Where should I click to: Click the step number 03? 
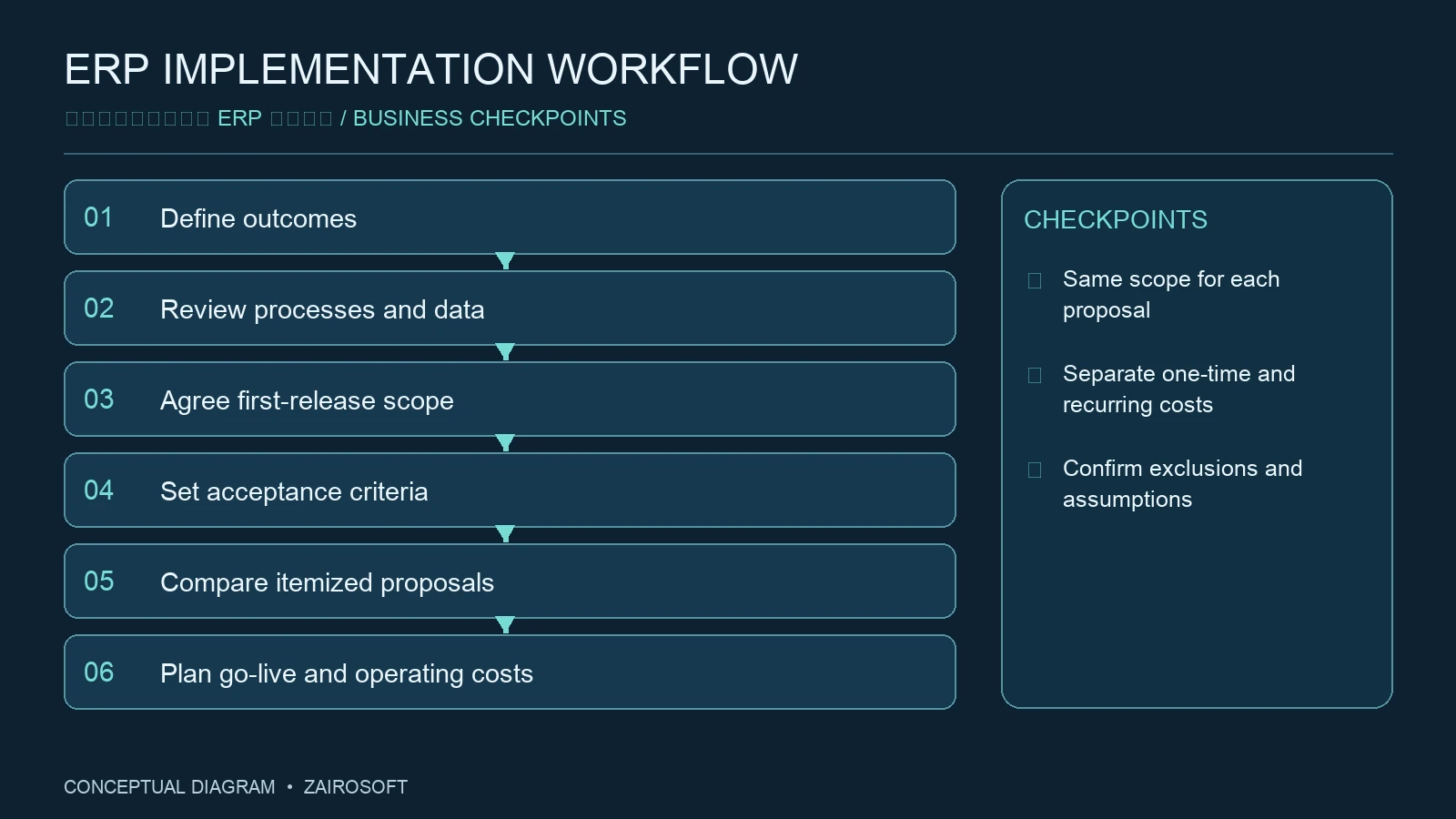(98, 399)
